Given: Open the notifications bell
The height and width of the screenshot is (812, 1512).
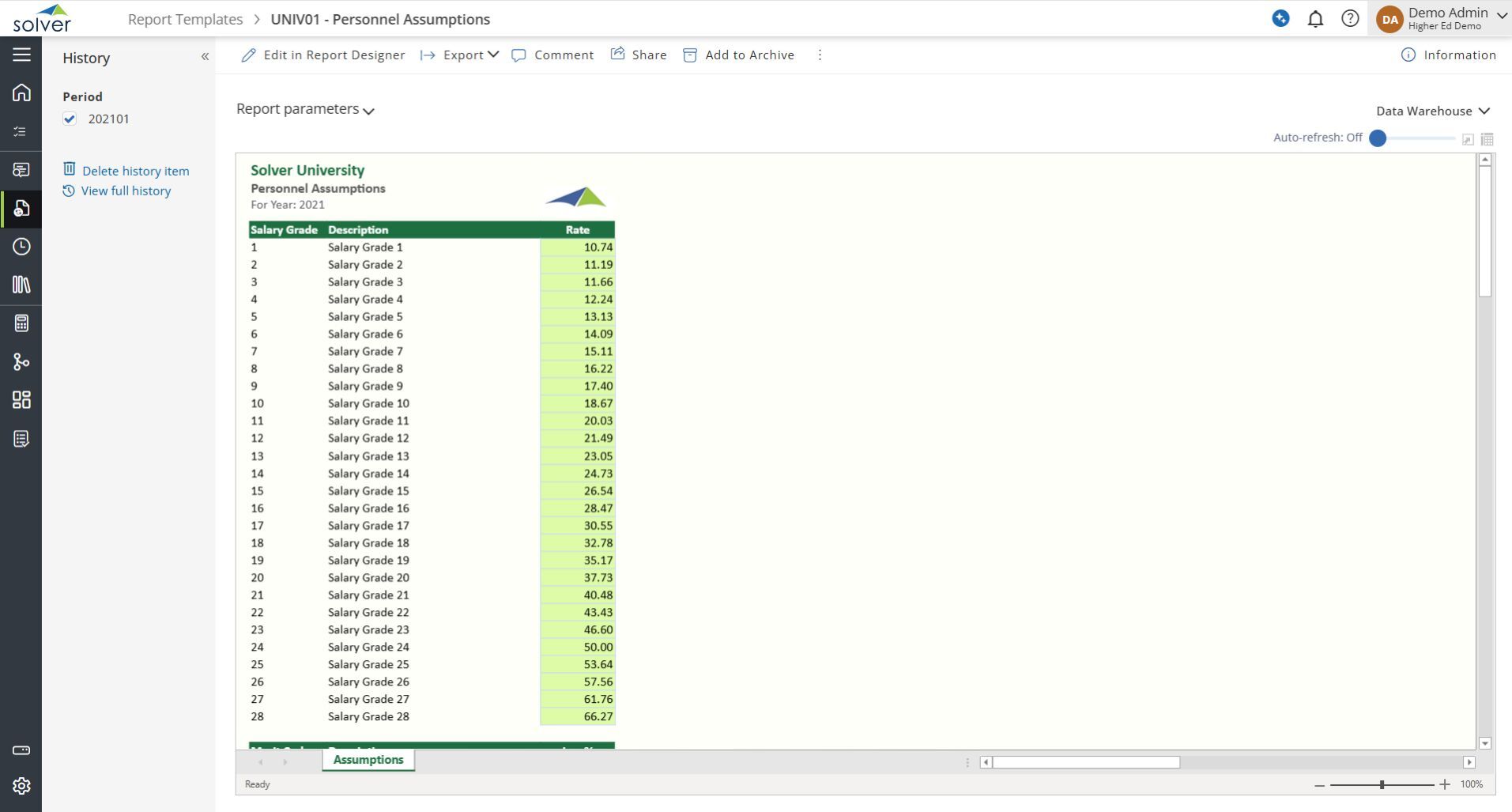Looking at the screenshot, I should pos(1315,19).
